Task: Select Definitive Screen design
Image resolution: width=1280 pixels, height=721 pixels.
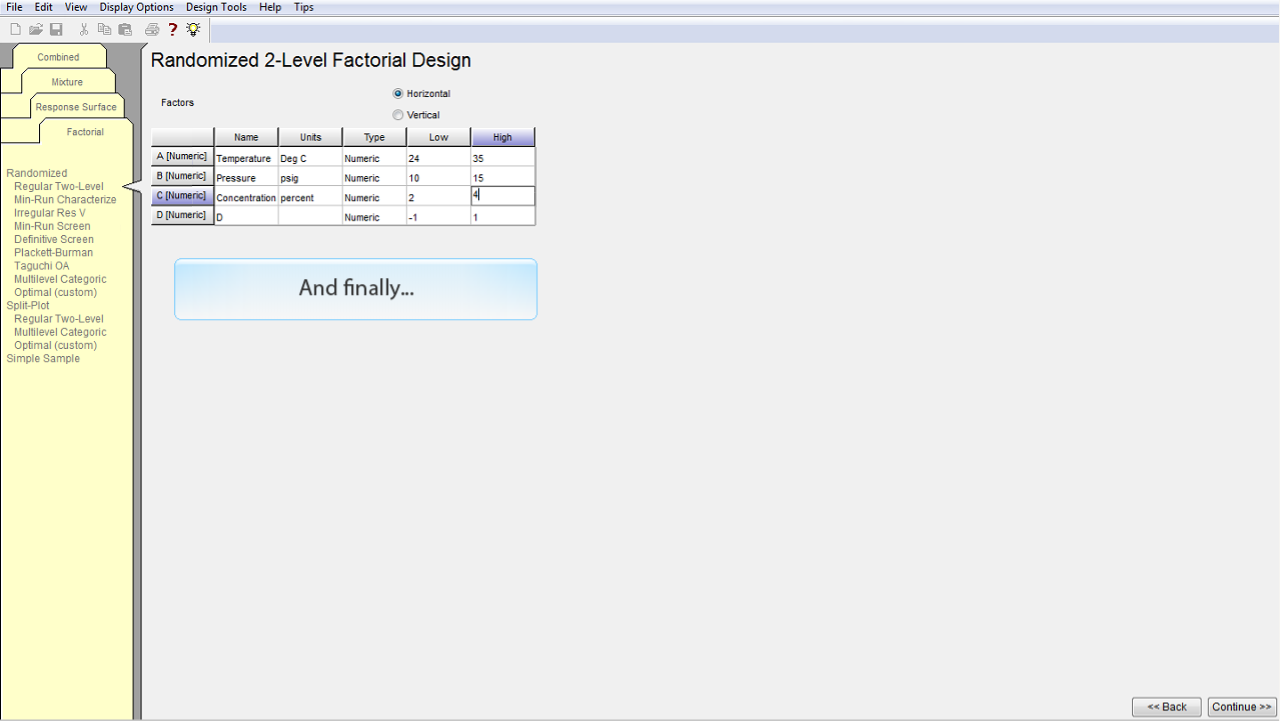Action: coord(54,239)
